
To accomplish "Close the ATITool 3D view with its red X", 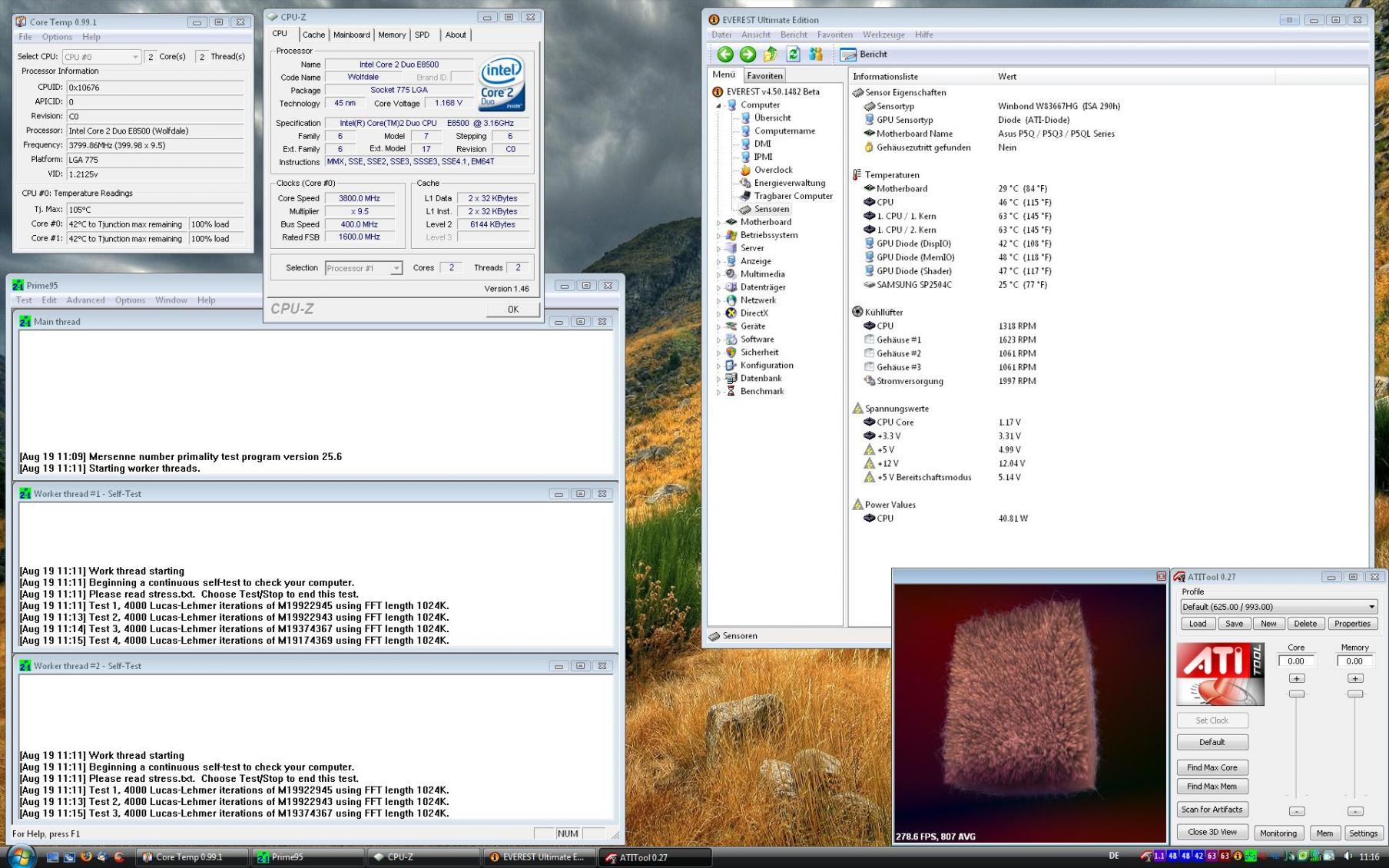I will coord(1161,576).
